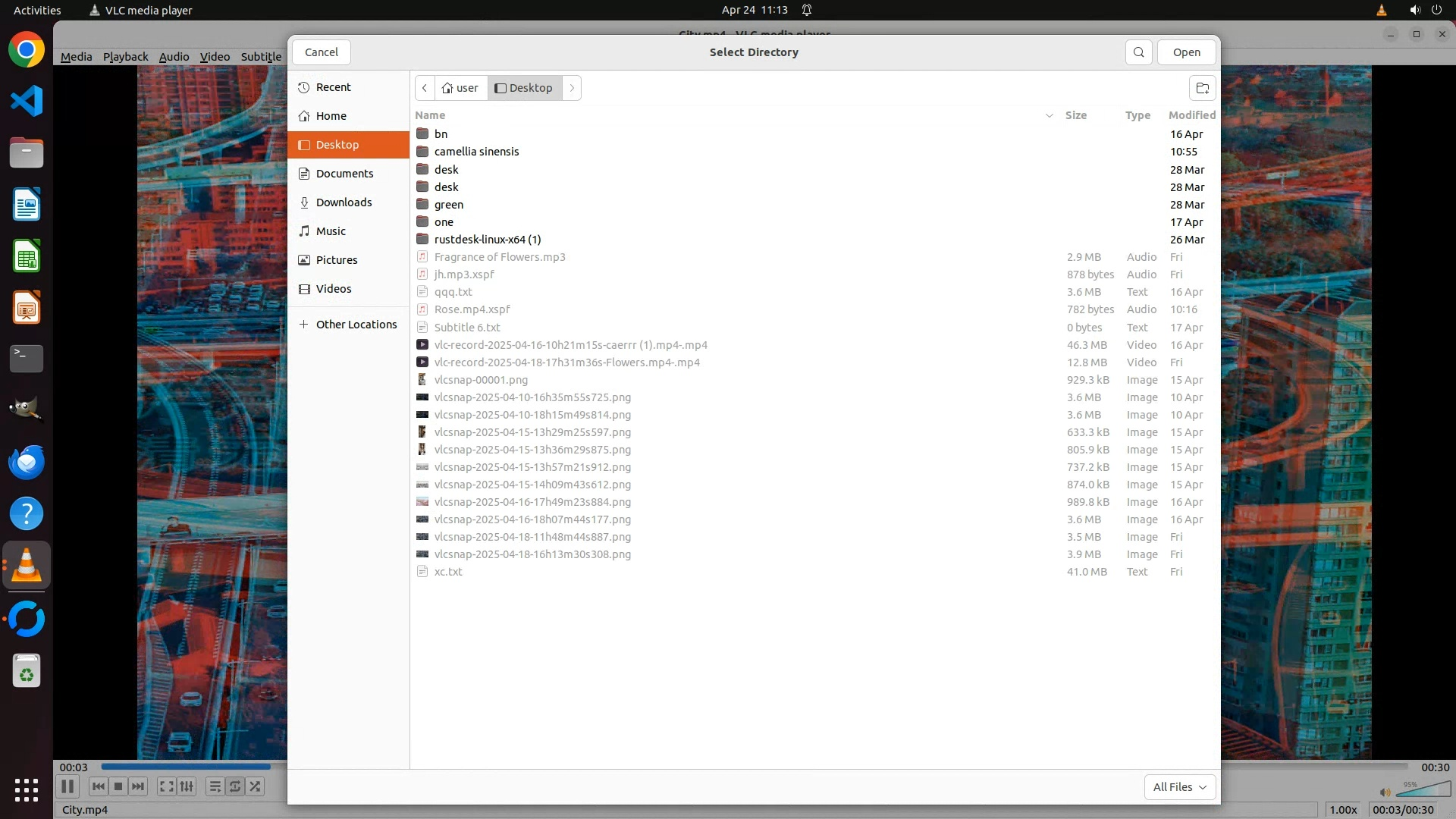Click the Open button
The width and height of the screenshot is (1456, 819).
(x=1186, y=52)
